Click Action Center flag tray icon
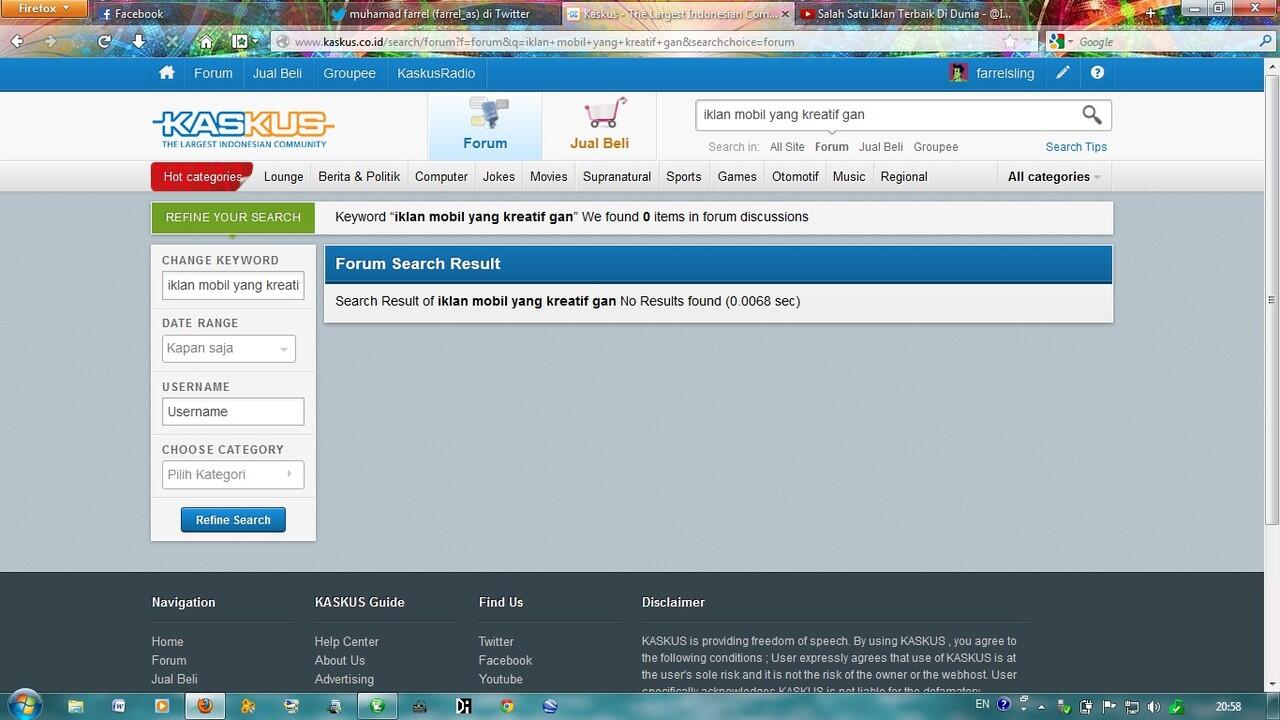The width and height of the screenshot is (1280, 720). click(1109, 706)
